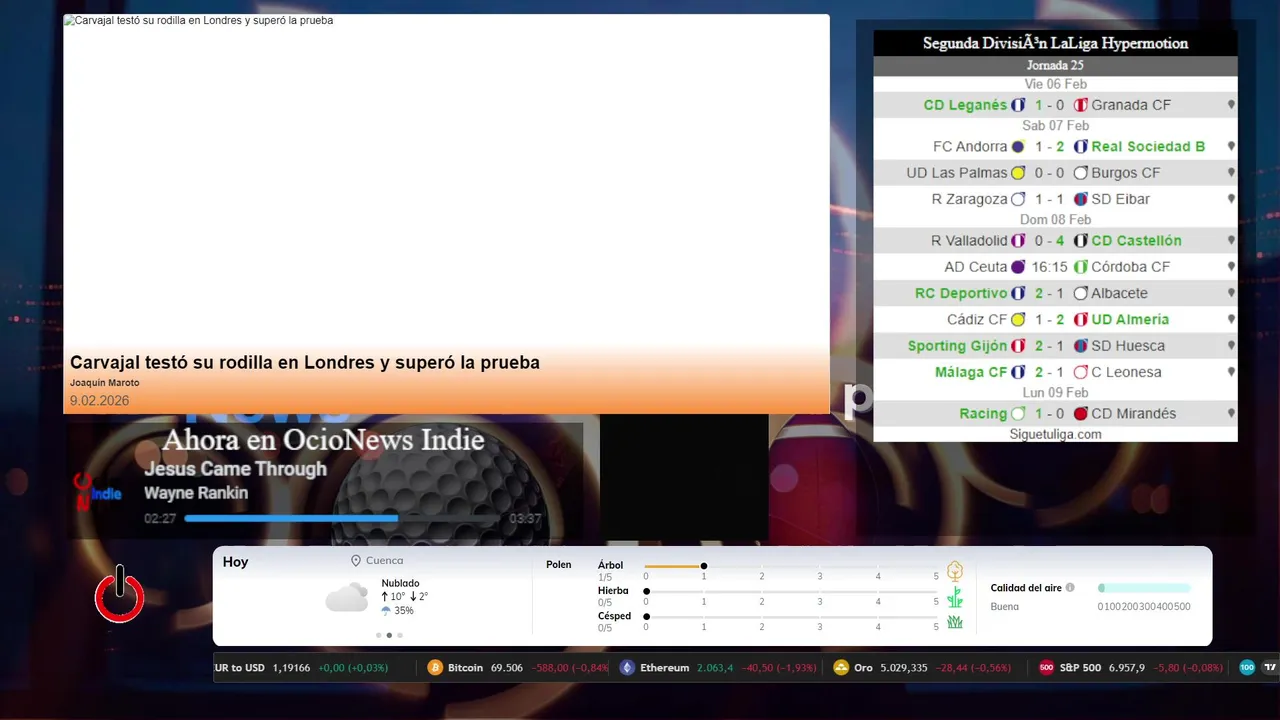Viewport: 1280px width, 720px height.
Task: Click the Burgos CF team name
Action: coord(1126,173)
